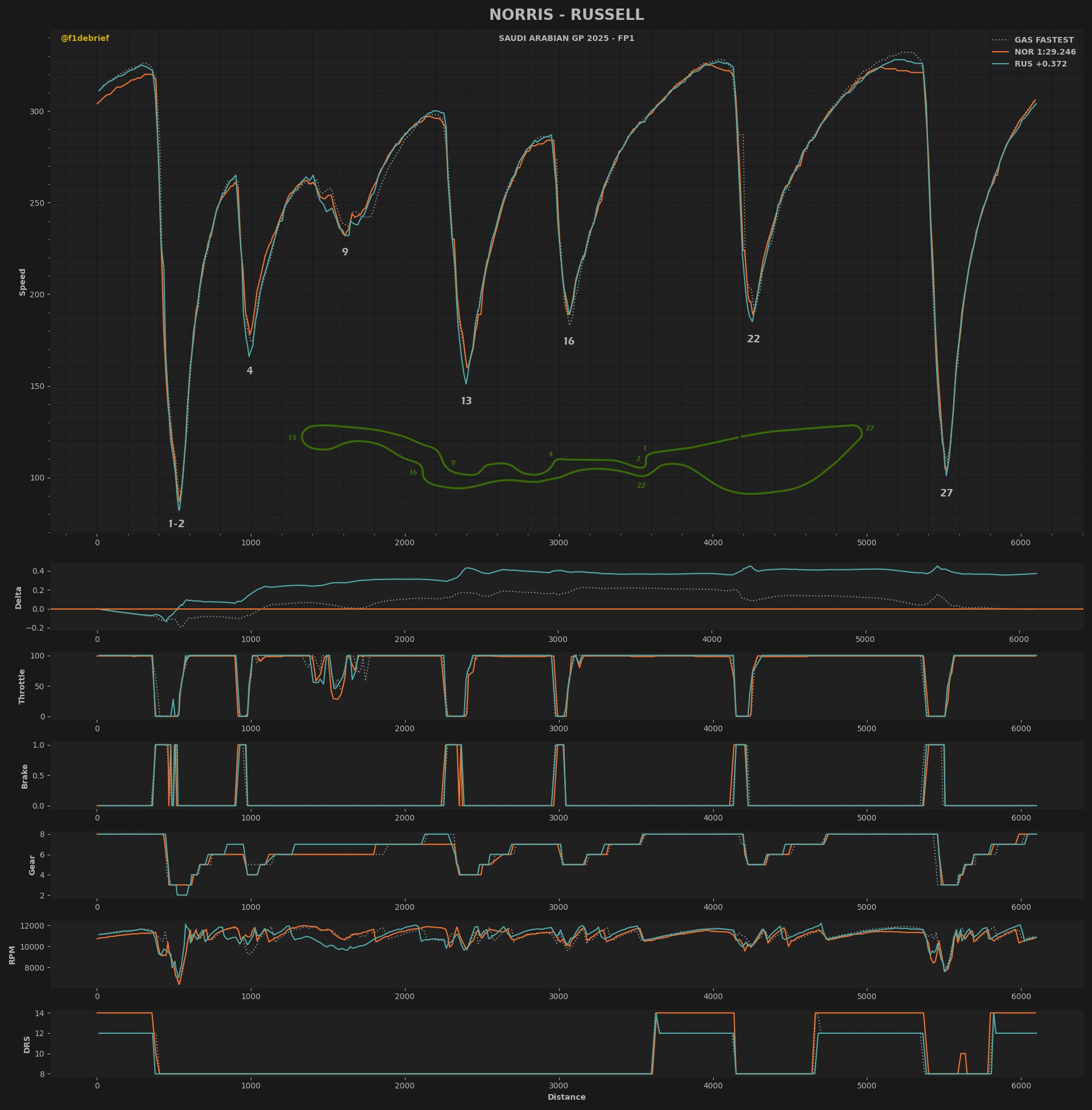Screen dimensions: 1092x1110
Task: Select the white turn "4" label on speed chart
Action: [x=250, y=371]
